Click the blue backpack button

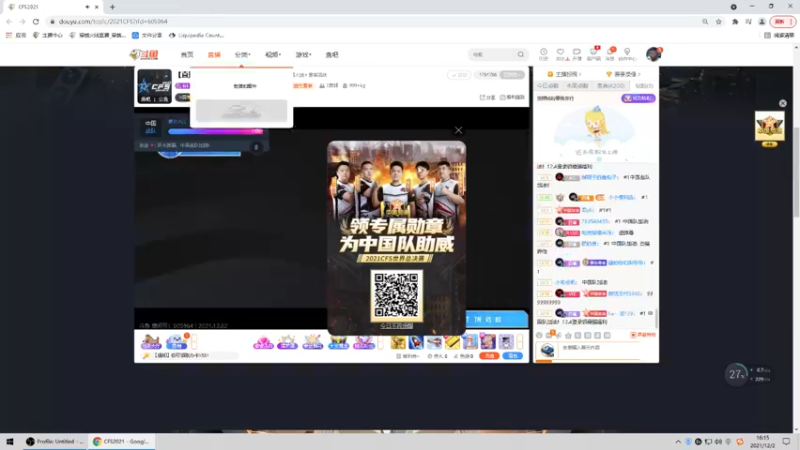coord(512,356)
